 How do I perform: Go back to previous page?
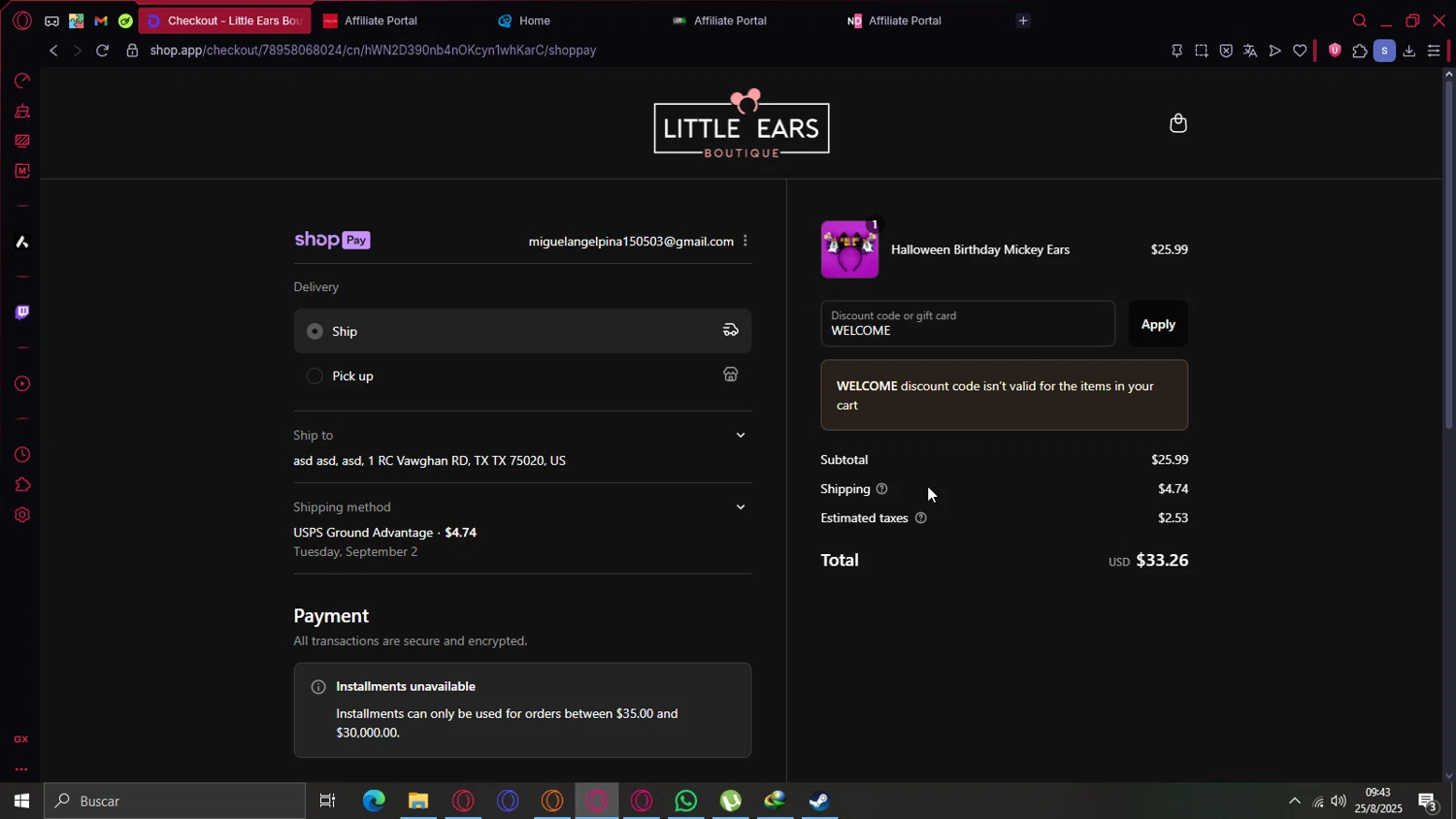(x=53, y=50)
